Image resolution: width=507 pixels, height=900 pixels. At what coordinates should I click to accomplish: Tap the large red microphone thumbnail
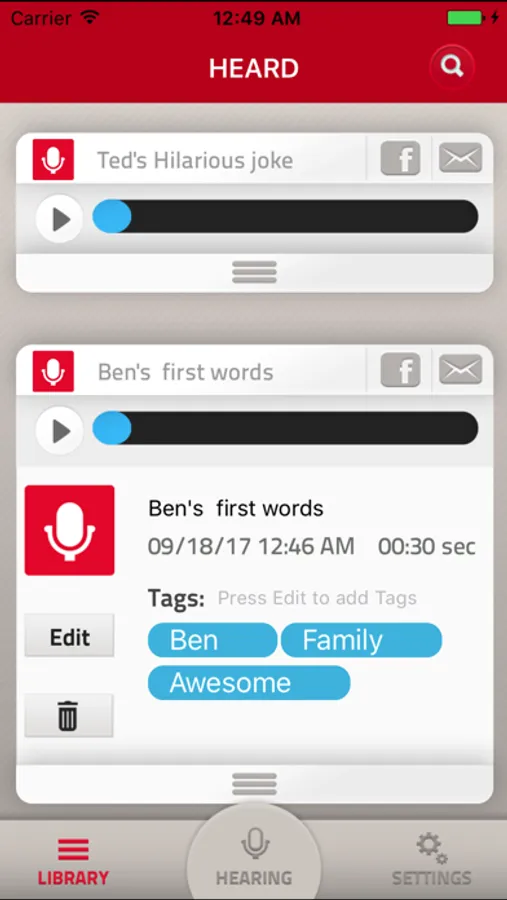pyautogui.click(x=69, y=530)
